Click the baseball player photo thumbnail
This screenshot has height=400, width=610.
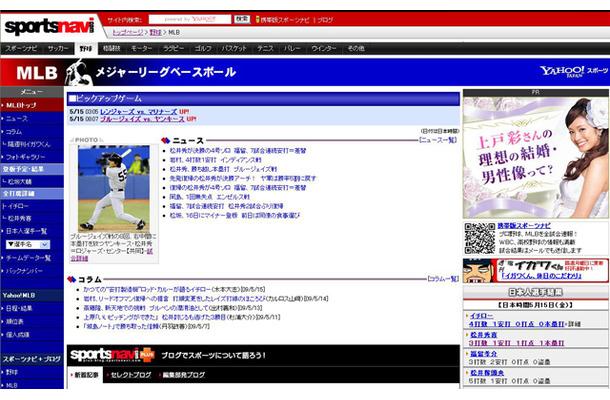coord(114,188)
